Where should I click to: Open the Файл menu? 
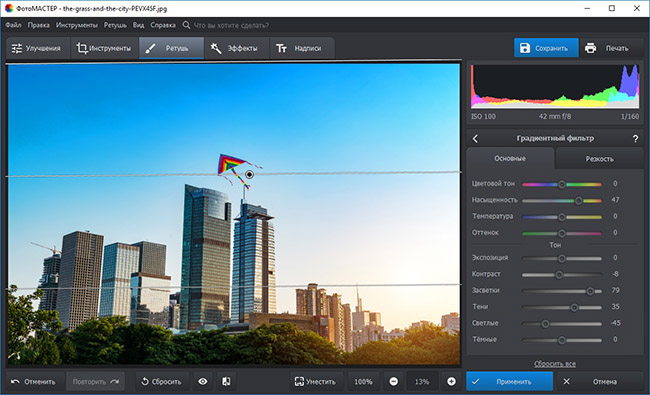(x=13, y=25)
